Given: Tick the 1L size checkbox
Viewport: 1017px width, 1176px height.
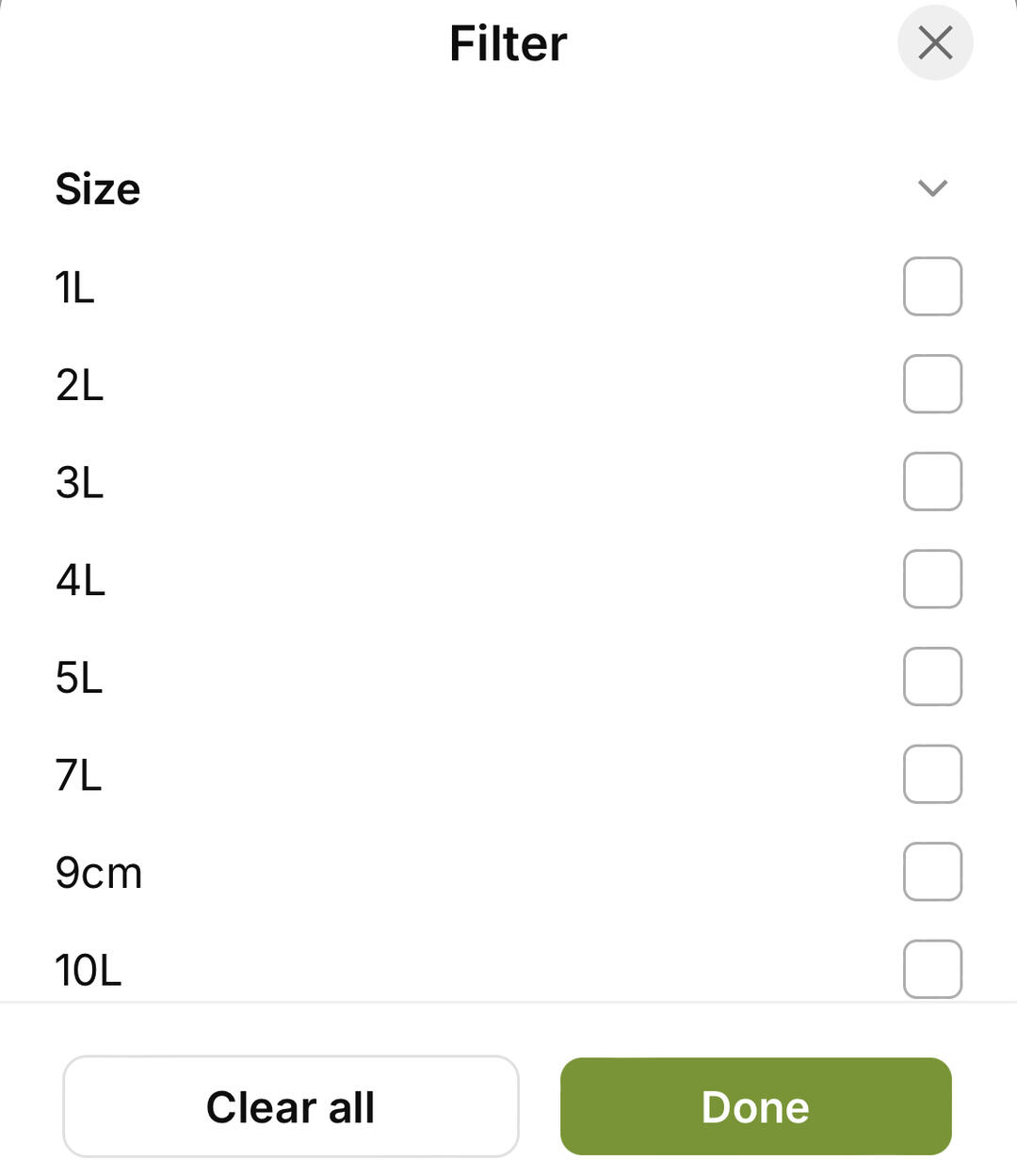Looking at the screenshot, I should pyautogui.click(x=932, y=286).
